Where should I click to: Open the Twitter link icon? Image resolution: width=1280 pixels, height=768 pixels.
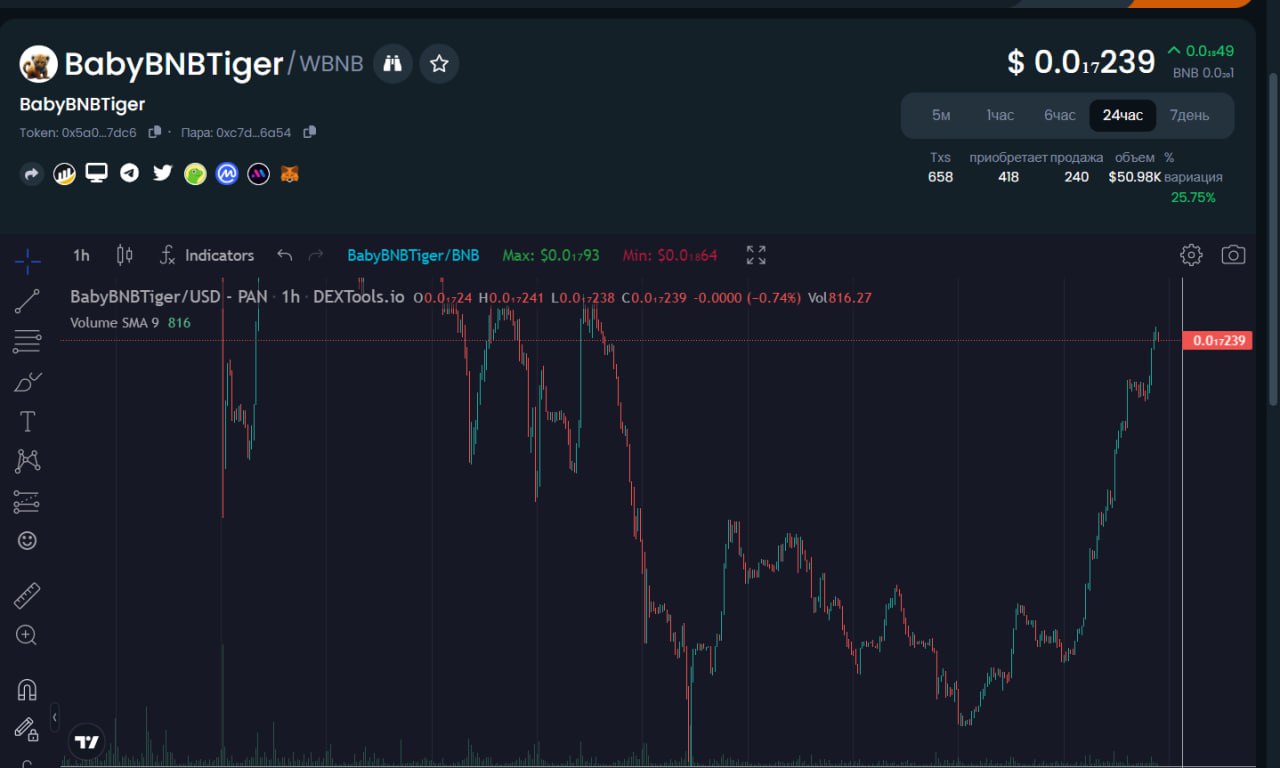point(162,173)
